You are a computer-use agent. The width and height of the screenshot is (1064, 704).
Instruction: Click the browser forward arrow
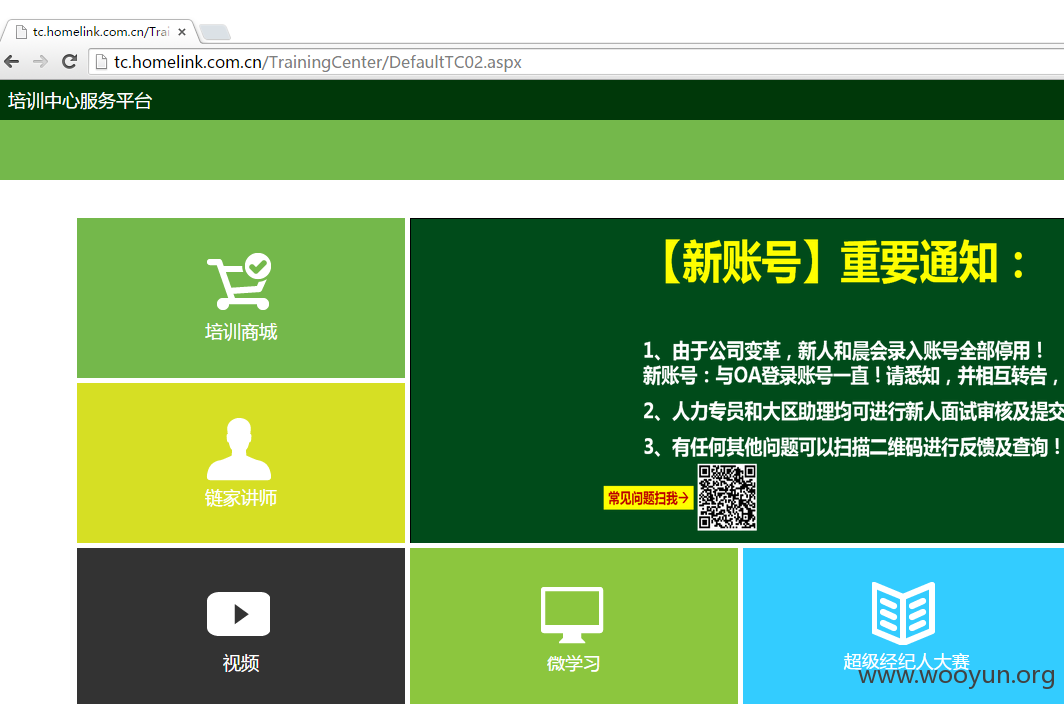click(40, 62)
